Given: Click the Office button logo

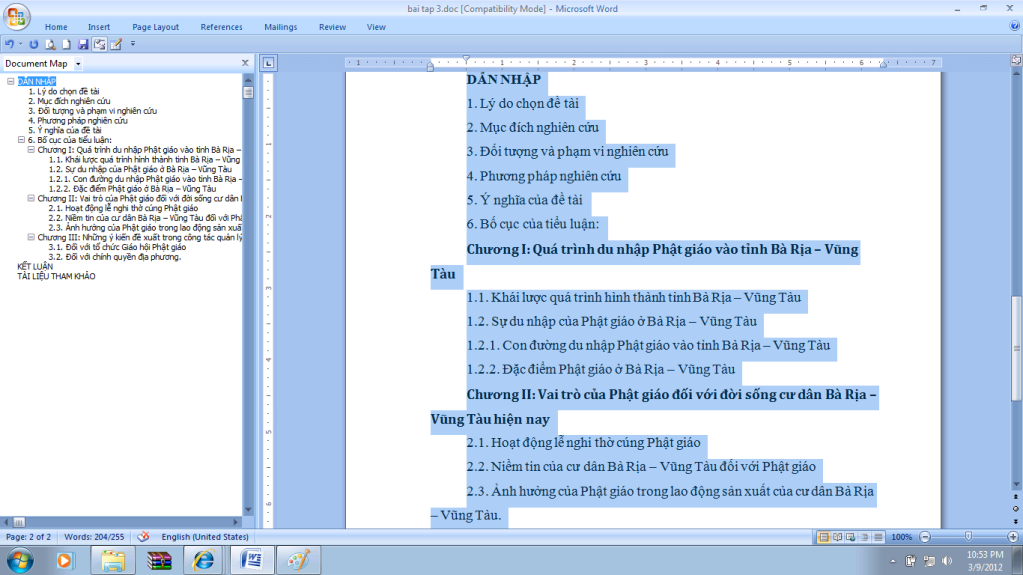Looking at the screenshot, I should [17, 16].
